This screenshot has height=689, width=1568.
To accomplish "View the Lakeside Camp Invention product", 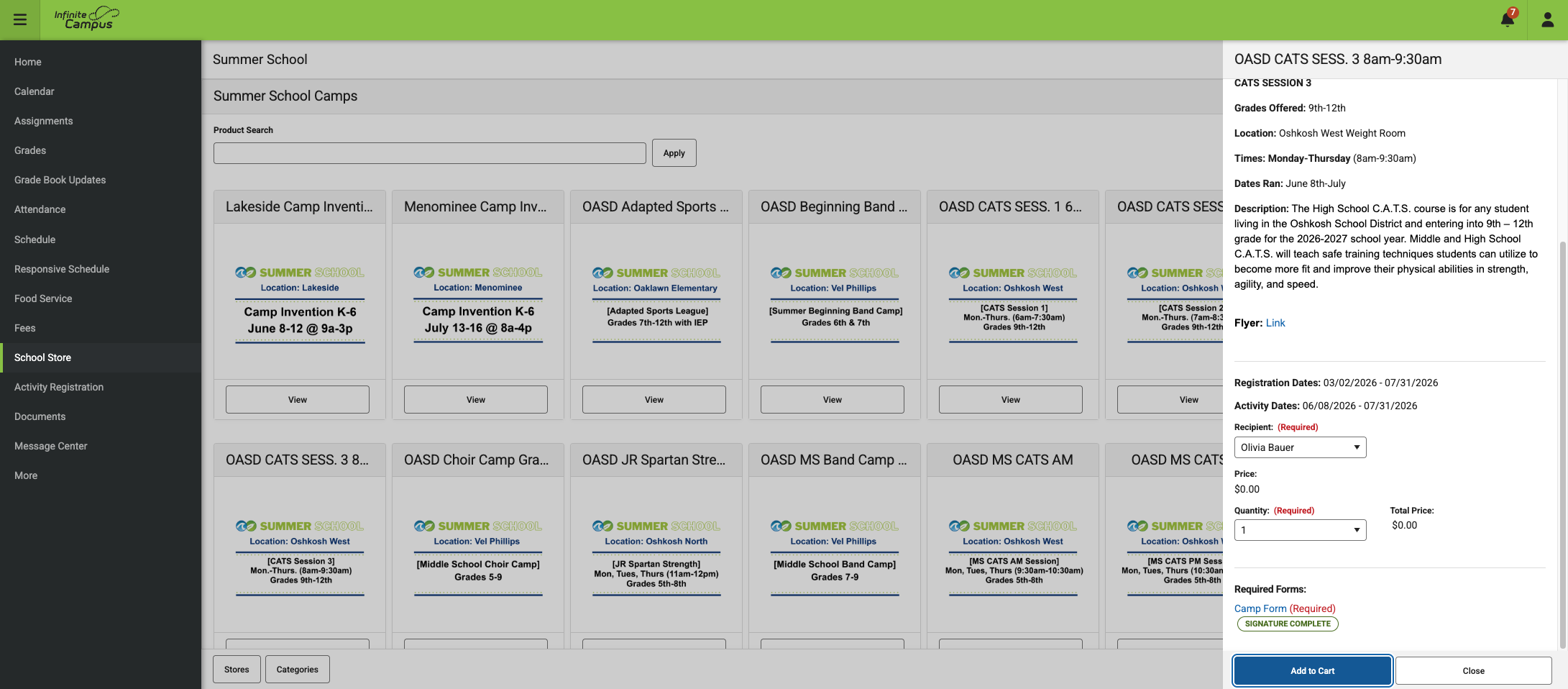I will (298, 400).
